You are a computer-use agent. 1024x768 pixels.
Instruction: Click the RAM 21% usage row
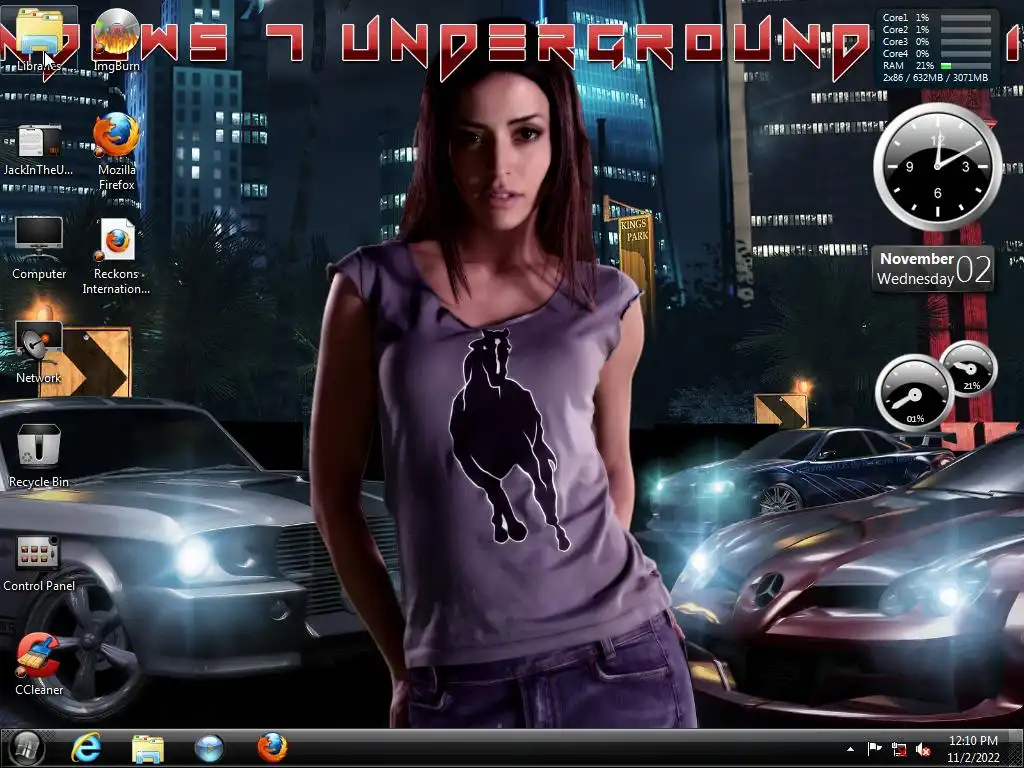(936, 65)
